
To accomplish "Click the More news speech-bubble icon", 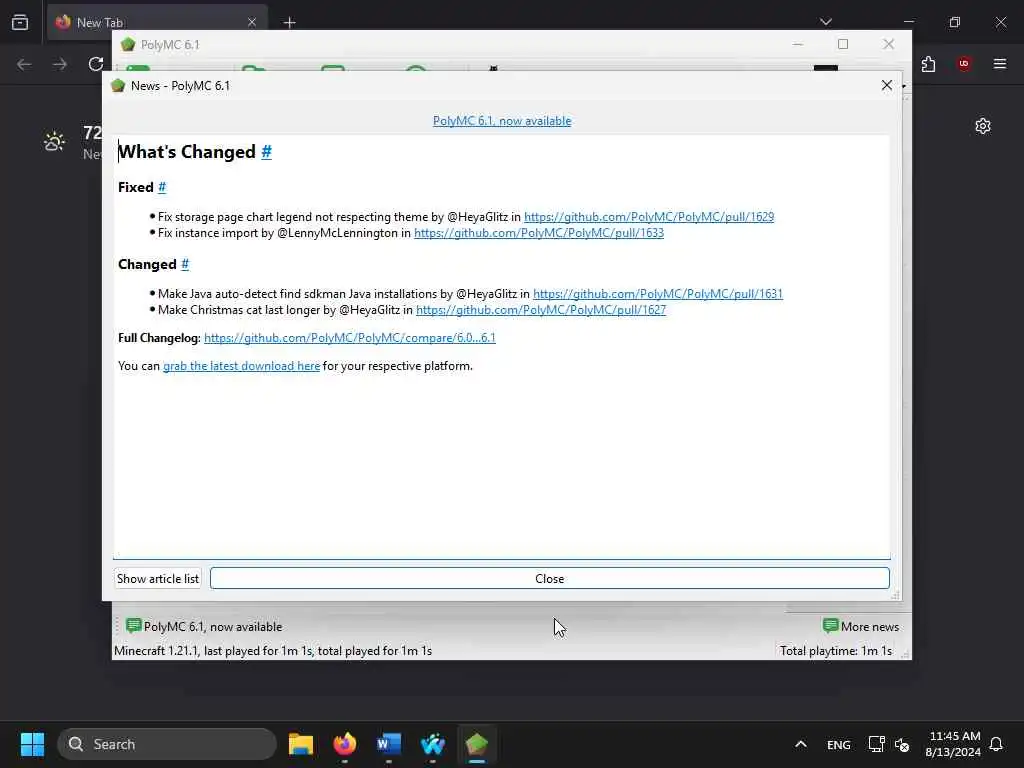I will tap(830, 626).
